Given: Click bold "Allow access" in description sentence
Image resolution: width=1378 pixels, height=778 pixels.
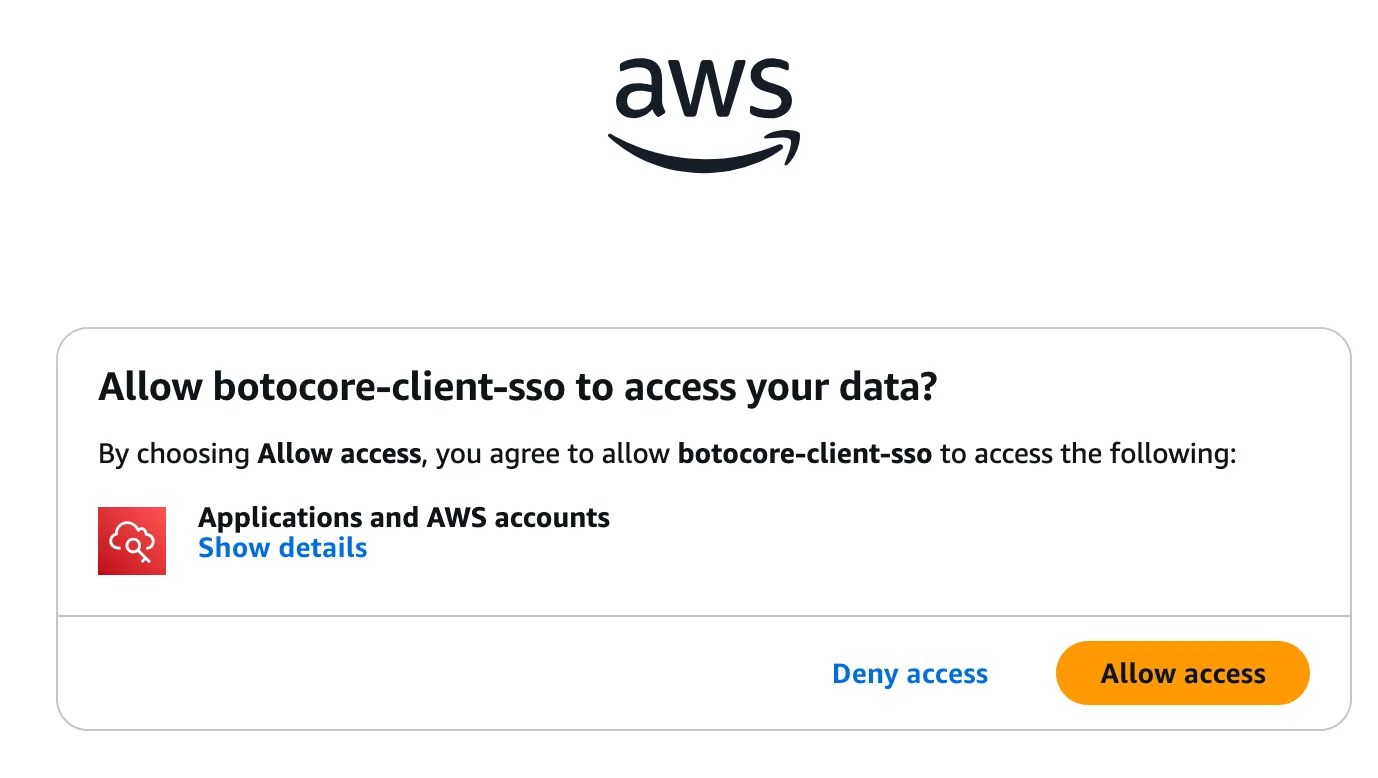Looking at the screenshot, I should 339,454.
